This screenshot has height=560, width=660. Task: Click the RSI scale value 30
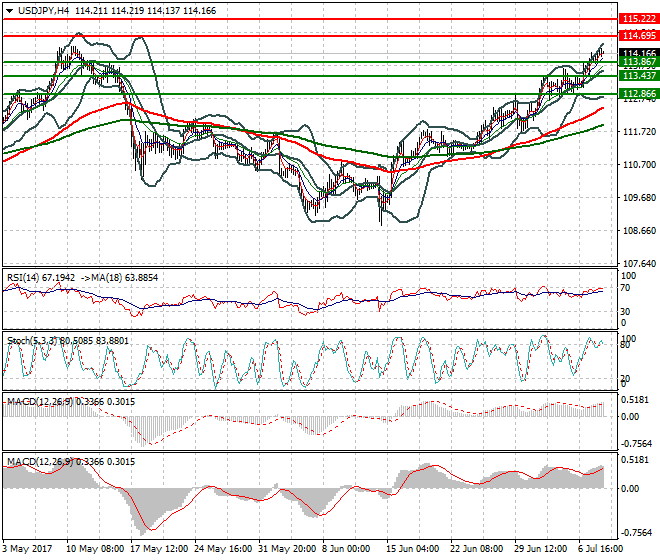(x=625, y=312)
